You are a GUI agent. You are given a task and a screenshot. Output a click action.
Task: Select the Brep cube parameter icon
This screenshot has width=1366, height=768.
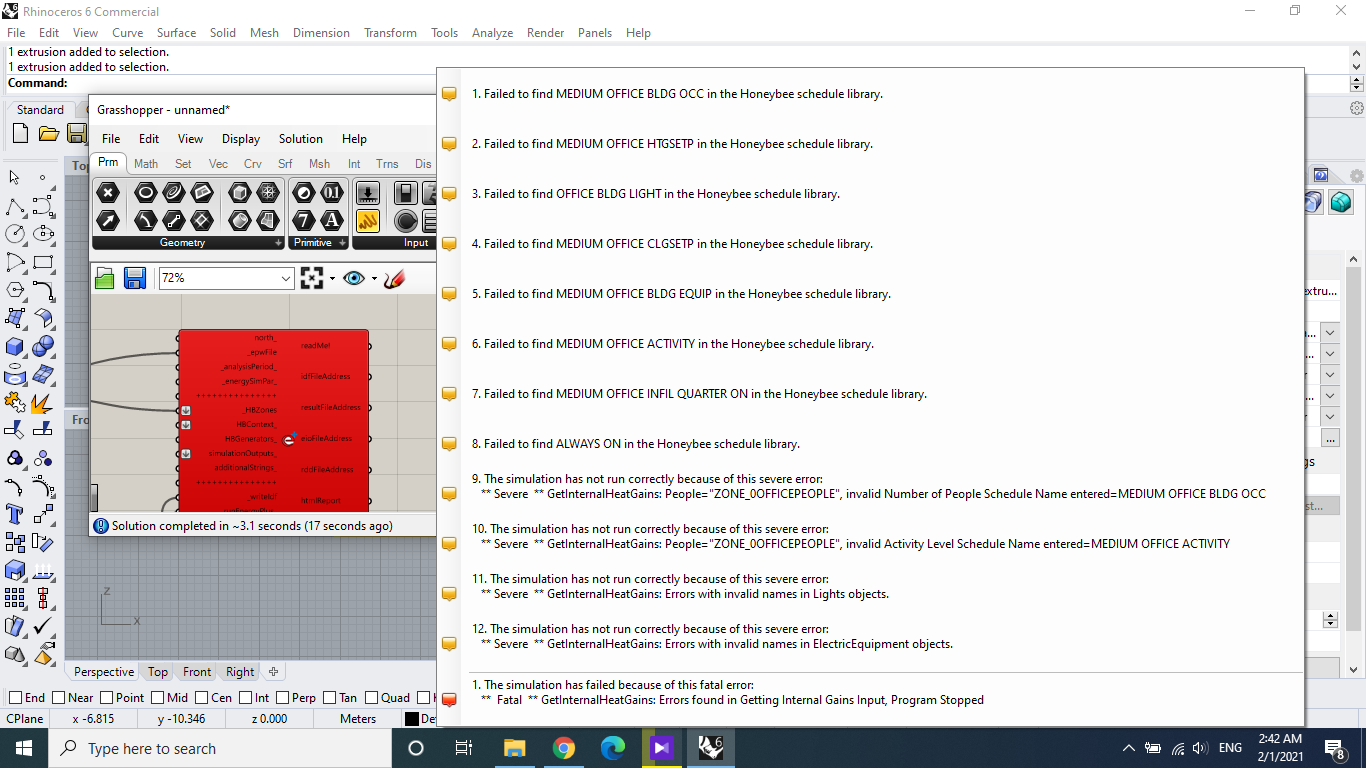coord(240,192)
